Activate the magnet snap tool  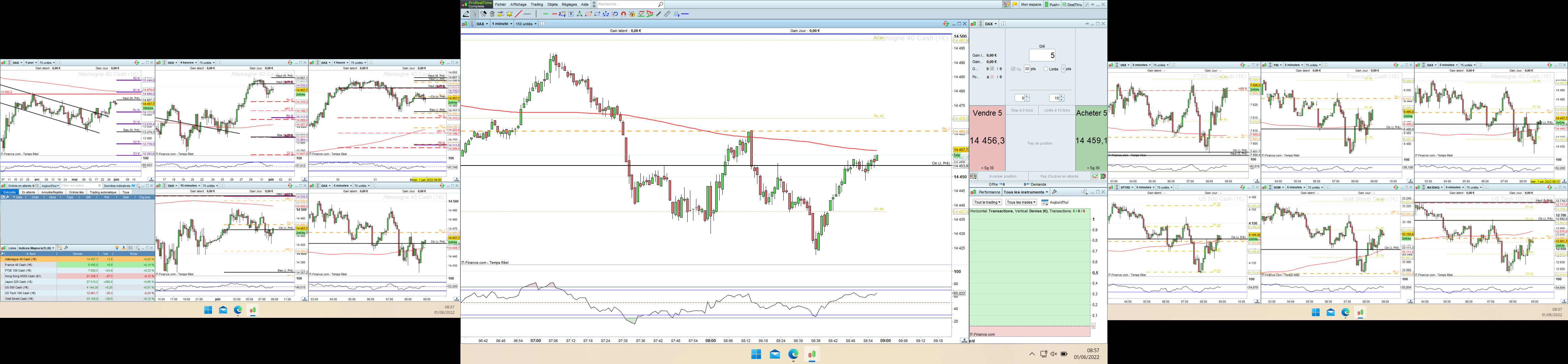(623, 14)
